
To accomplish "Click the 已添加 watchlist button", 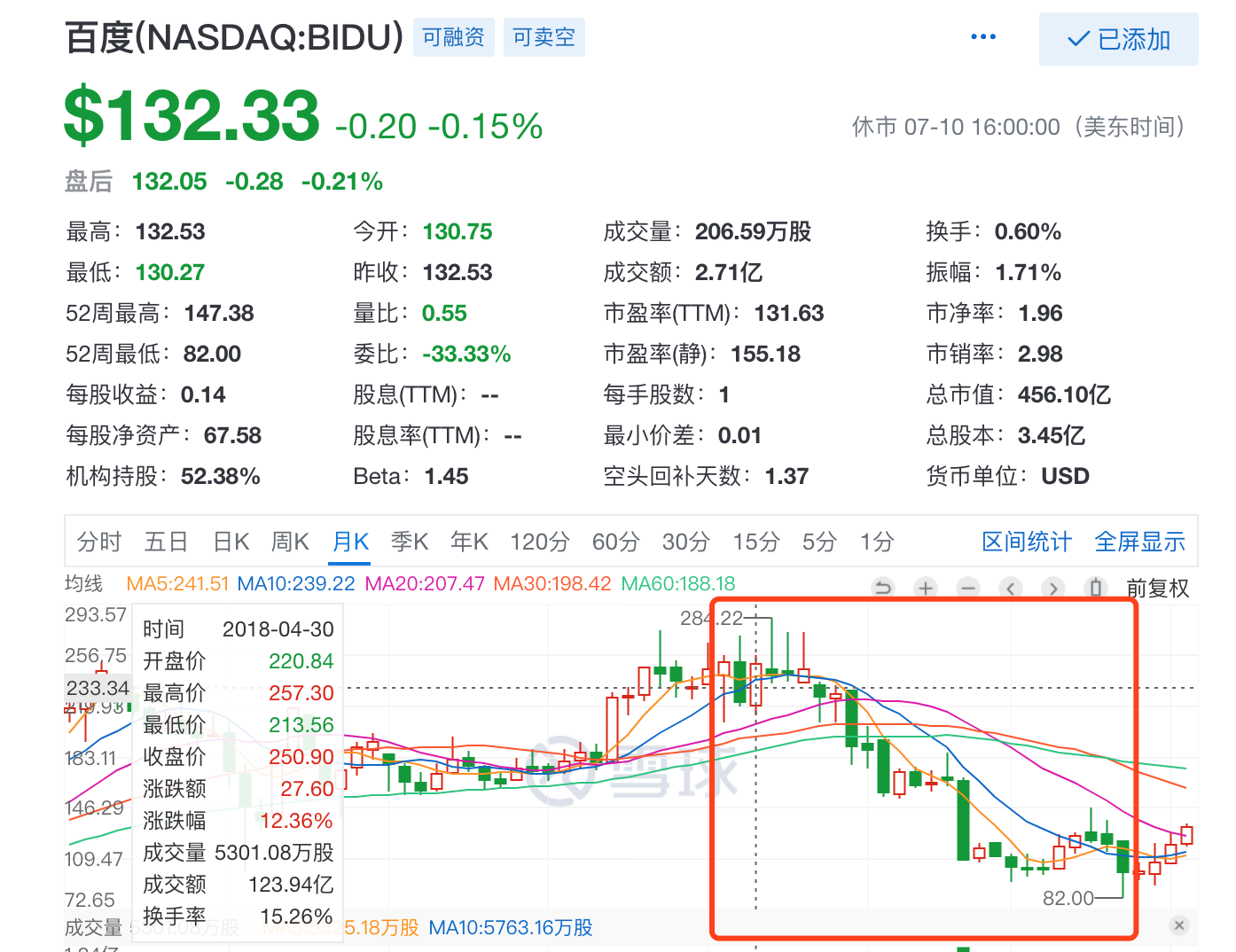I will click(x=1119, y=39).
